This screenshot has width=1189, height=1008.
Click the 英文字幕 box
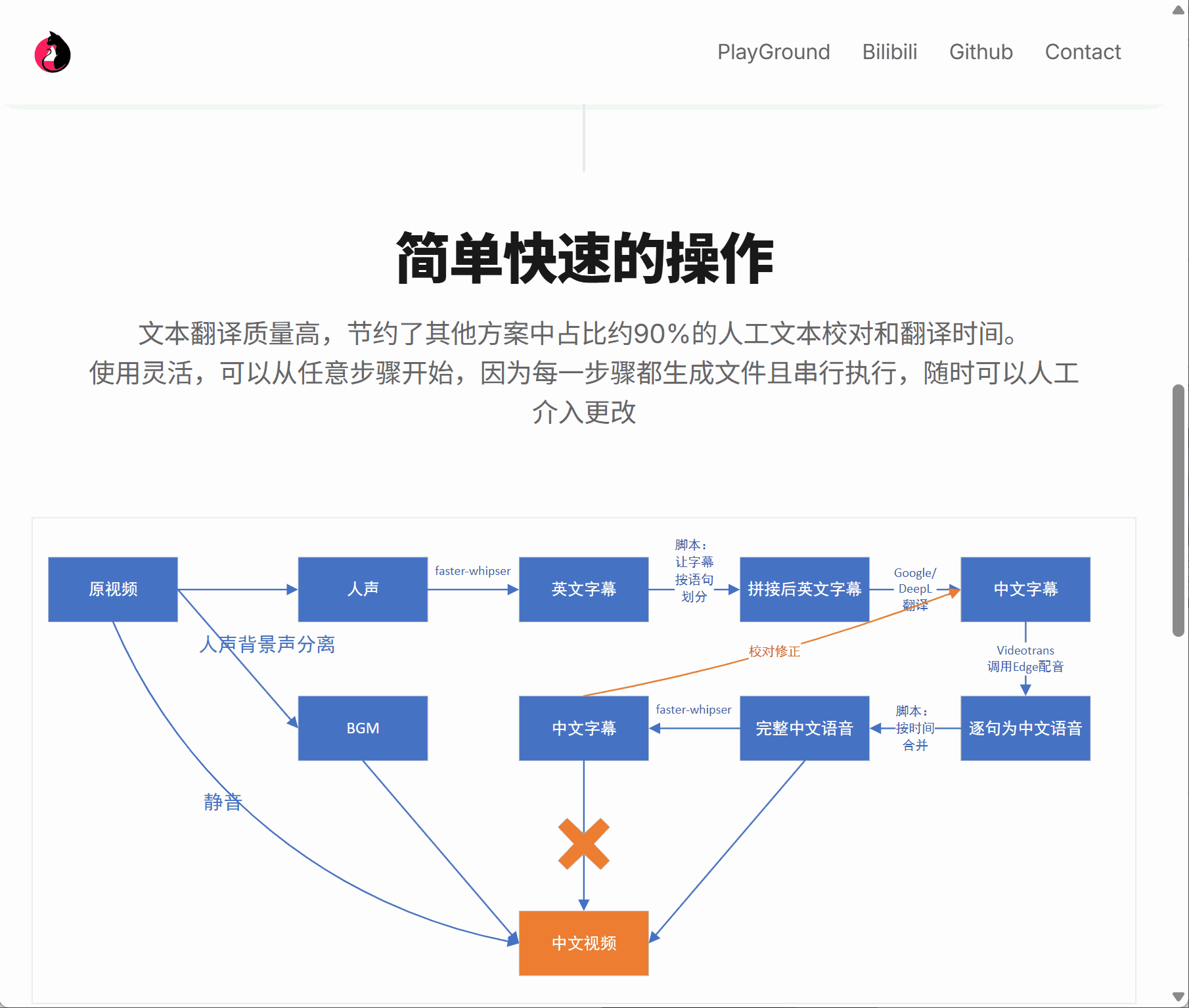tap(583, 589)
